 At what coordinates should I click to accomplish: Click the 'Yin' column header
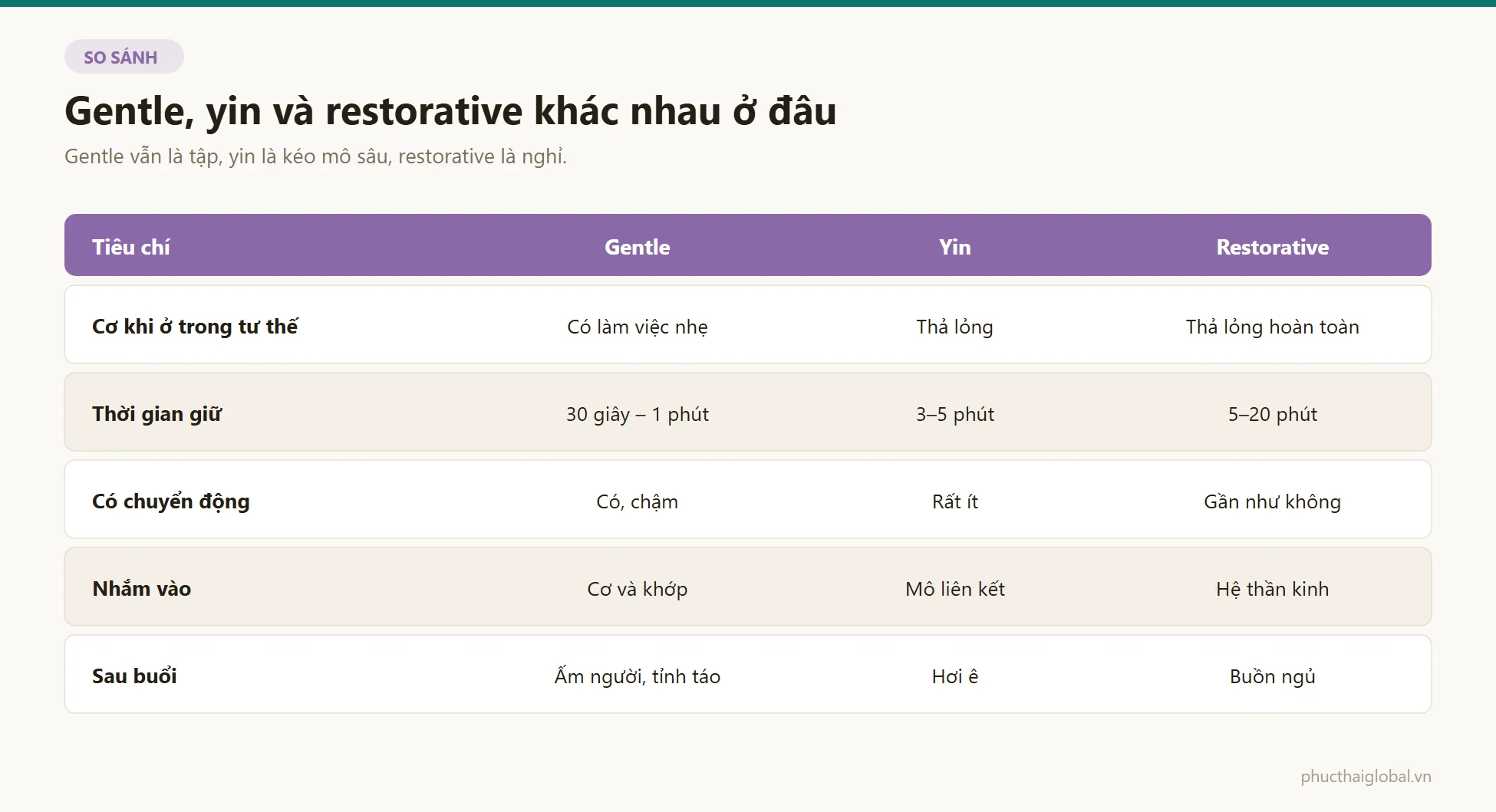[954, 247]
